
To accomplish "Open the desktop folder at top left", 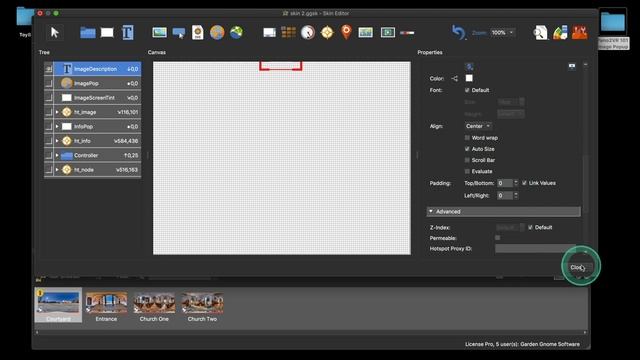I will coord(25,18).
